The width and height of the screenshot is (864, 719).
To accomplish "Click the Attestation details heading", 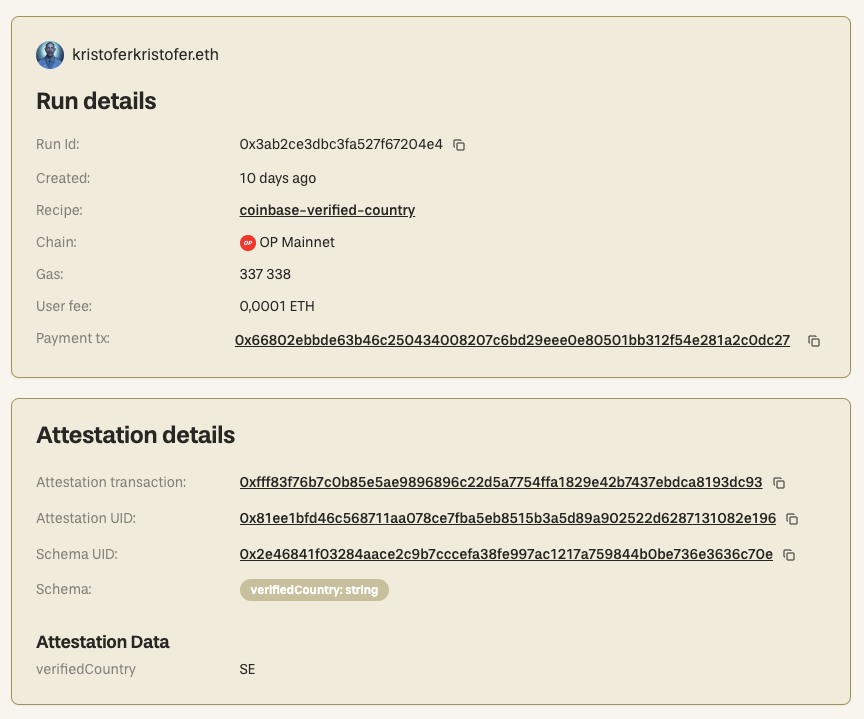I will coord(135,435).
